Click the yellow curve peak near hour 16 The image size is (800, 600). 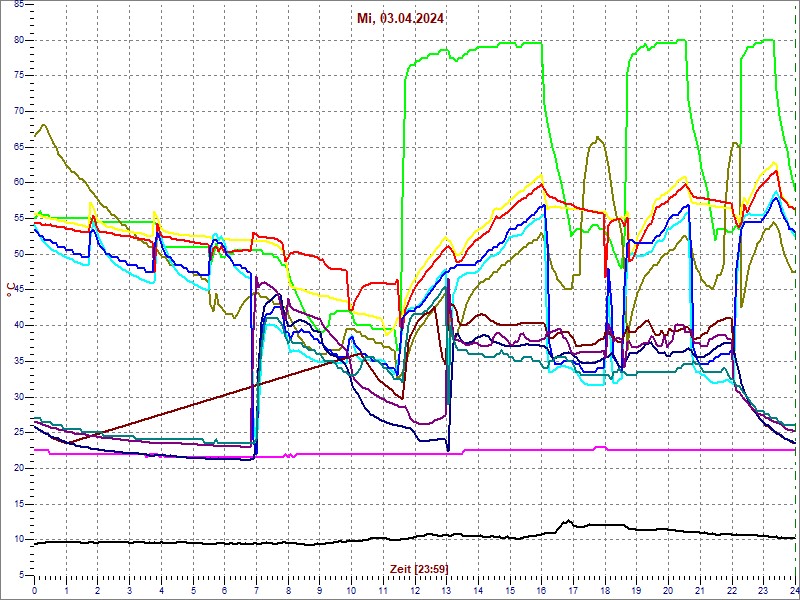pos(540,176)
